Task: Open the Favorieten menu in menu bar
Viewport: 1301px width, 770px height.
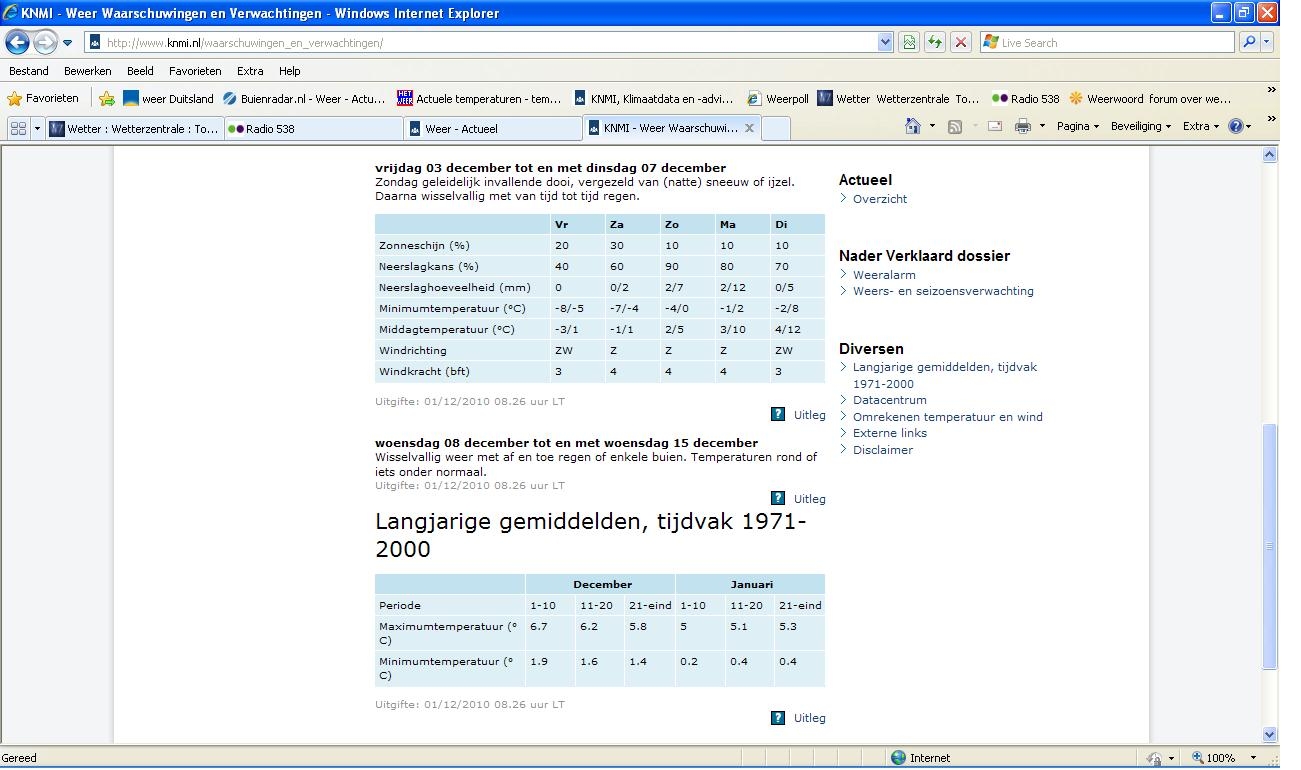Action: (x=195, y=71)
